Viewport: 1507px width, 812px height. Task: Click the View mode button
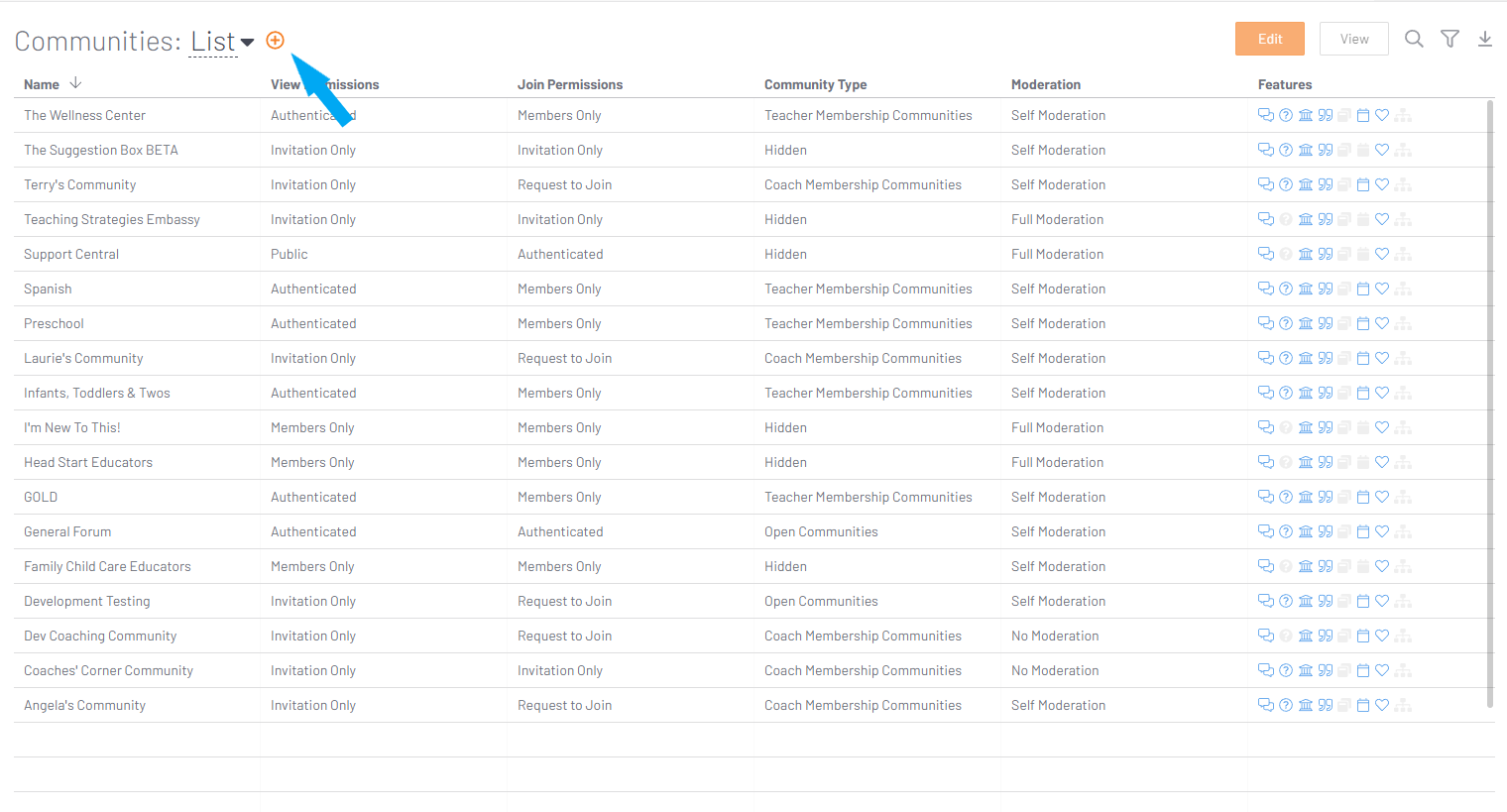point(1354,39)
